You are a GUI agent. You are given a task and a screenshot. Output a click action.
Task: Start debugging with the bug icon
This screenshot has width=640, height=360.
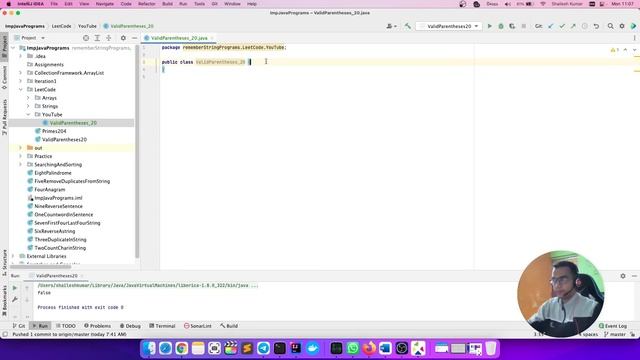pos(501,26)
